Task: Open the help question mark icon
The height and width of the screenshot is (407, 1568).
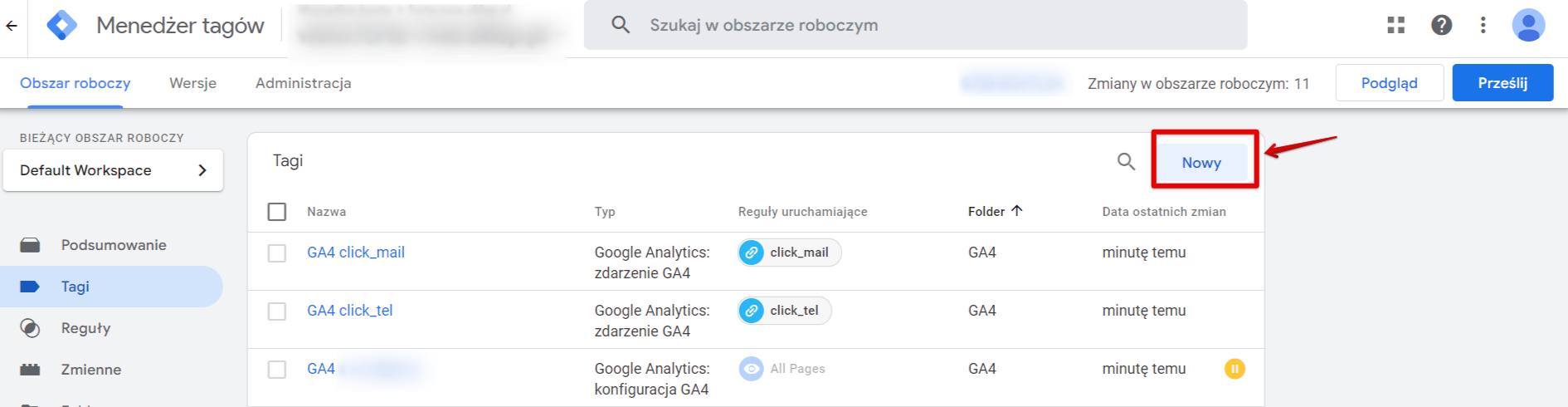Action: [x=1442, y=25]
